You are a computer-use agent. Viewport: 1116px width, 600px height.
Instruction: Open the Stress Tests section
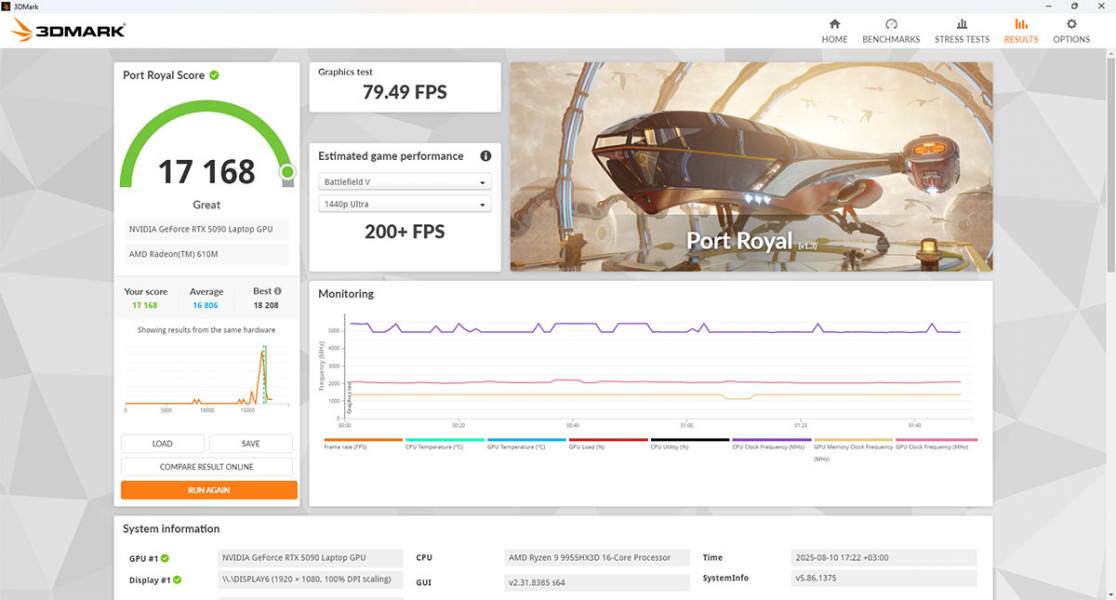(x=961, y=30)
